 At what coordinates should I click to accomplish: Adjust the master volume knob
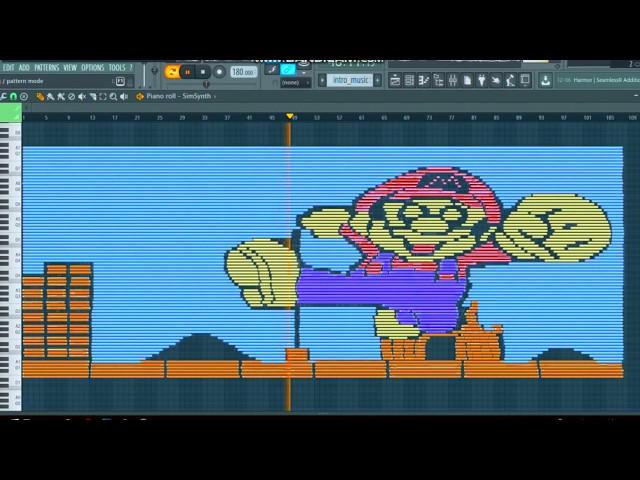tap(154, 71)
